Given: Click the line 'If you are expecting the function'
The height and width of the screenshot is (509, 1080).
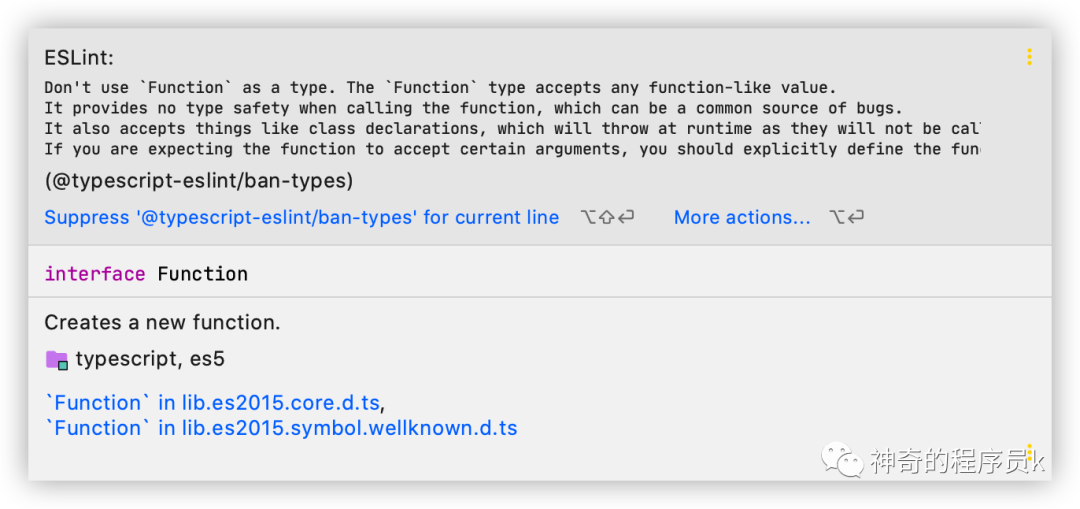Looking at the screenshot, I should coord(512,149).
